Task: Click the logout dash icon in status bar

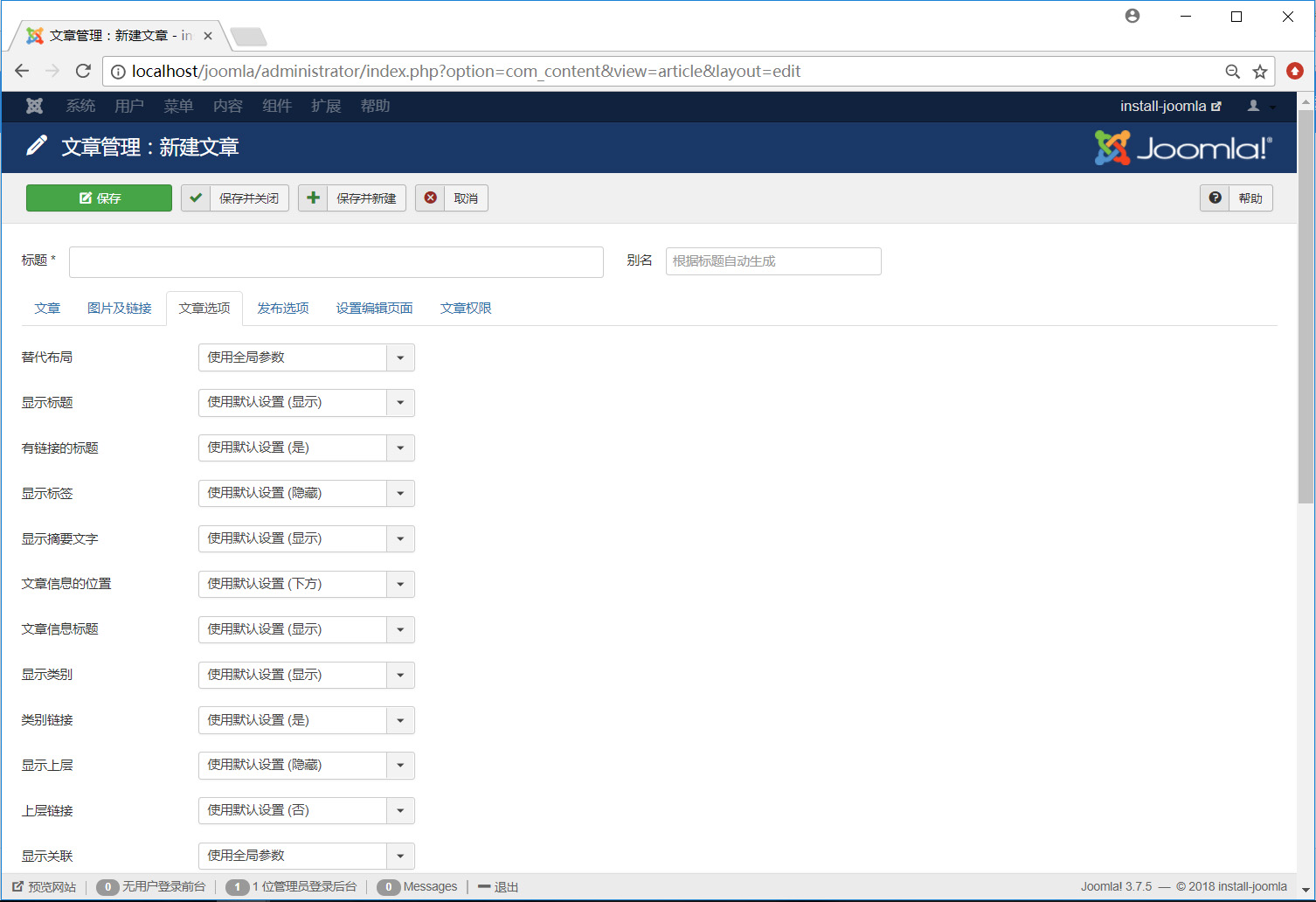Action: [484, 886]
